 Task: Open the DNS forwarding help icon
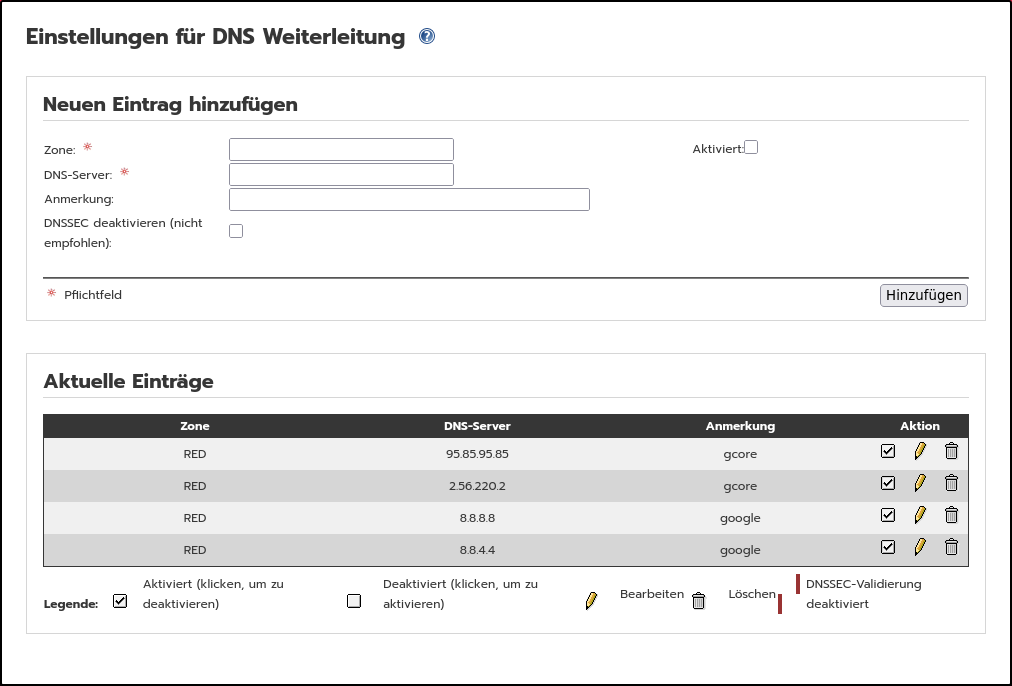[427, 37]
